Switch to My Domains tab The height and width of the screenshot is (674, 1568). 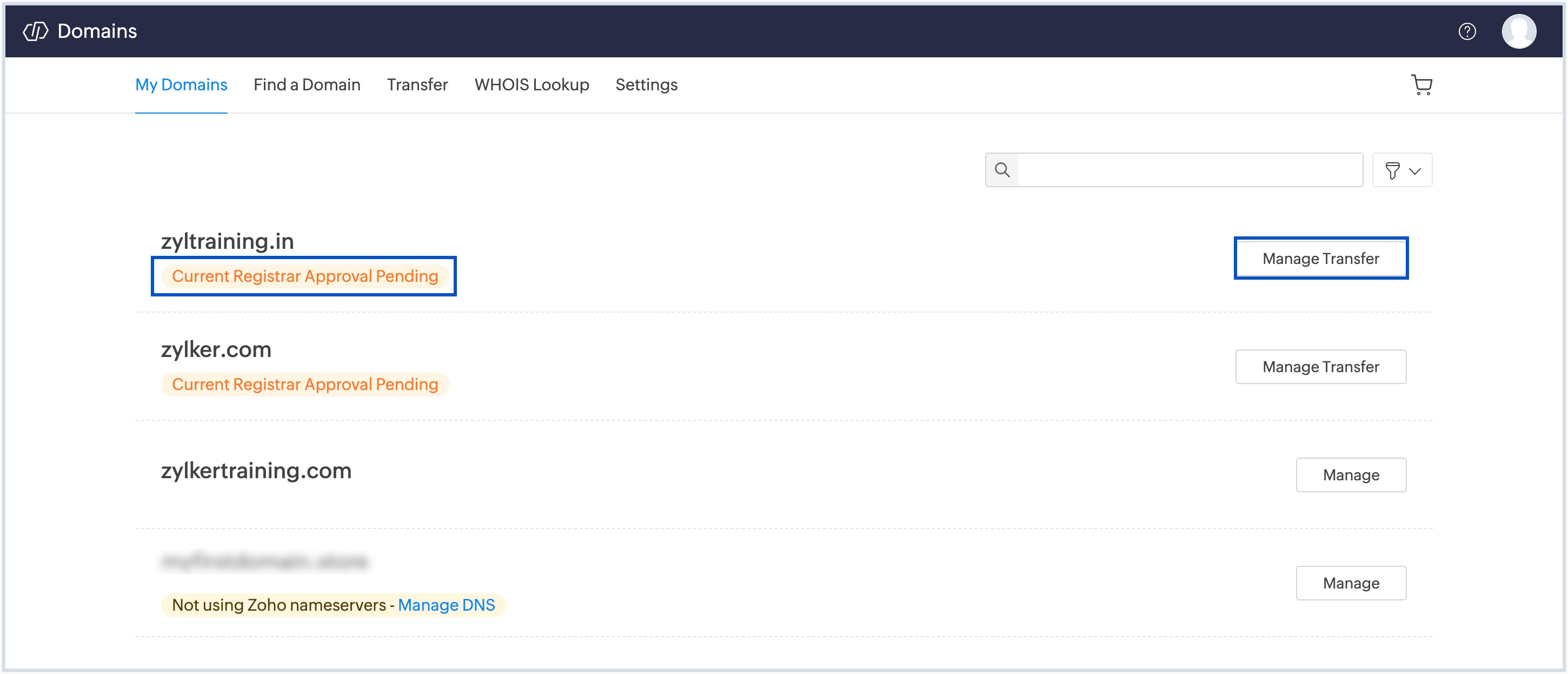click(x=181, y=84)
